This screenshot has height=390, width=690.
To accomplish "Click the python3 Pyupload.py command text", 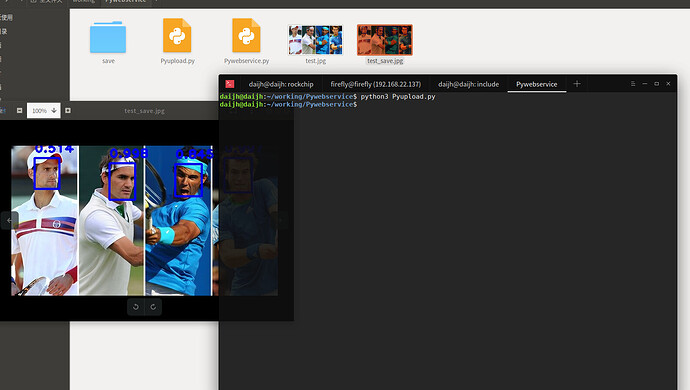I will coord(398,96).
